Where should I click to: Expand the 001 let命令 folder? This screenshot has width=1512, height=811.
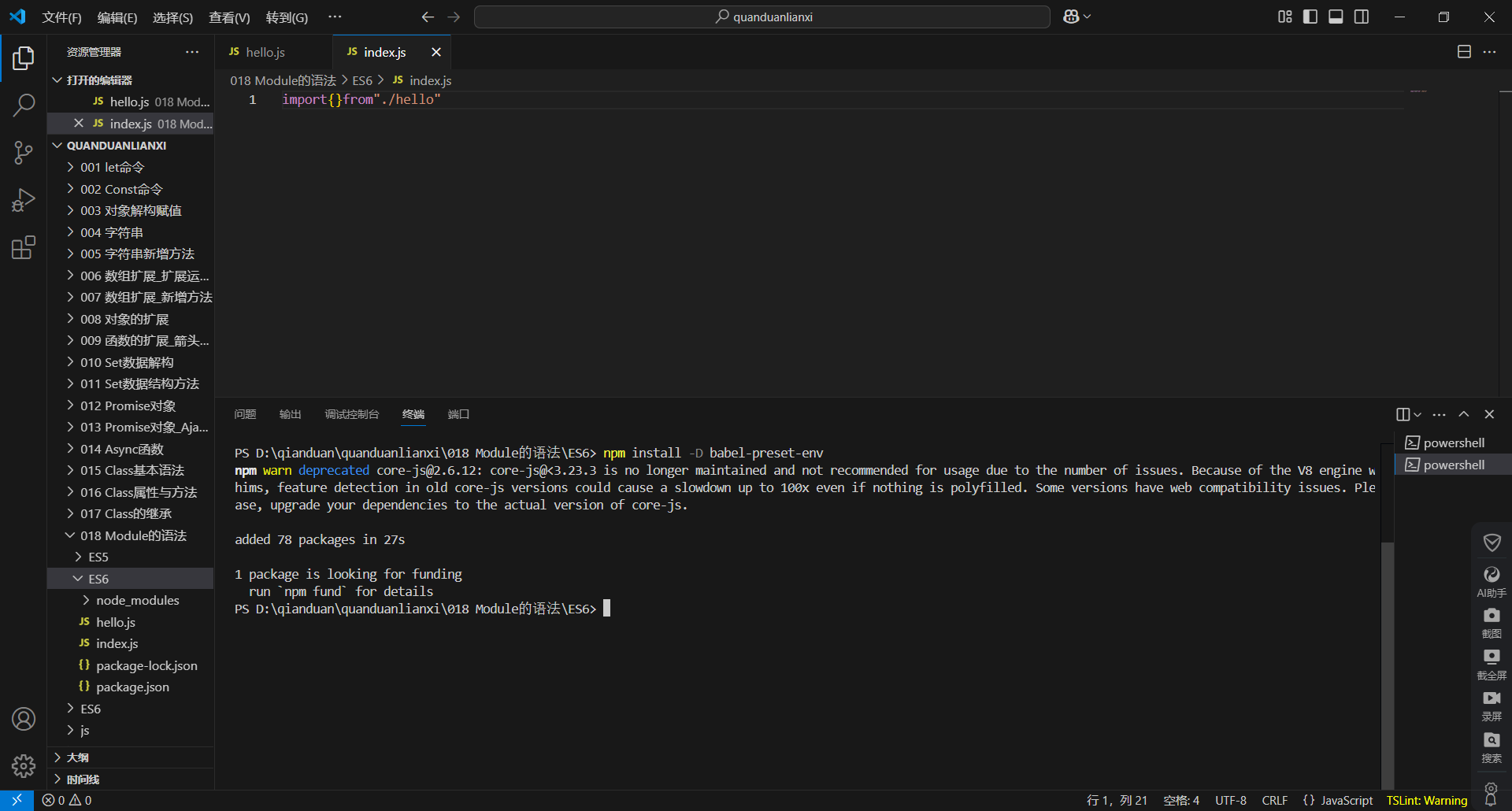(131, 168)
